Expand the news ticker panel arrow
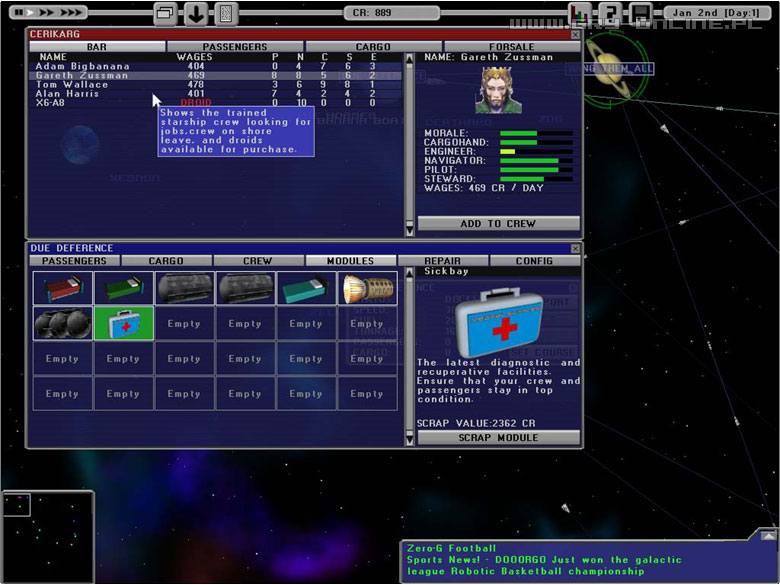The height and width of the screenshot is (585, 780). click(768, 535)
